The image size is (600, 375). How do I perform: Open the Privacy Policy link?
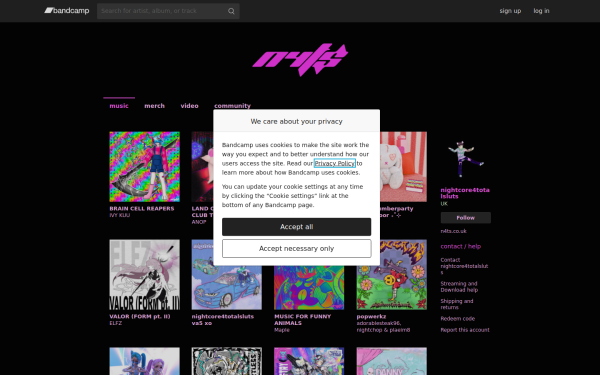point(334,163)
